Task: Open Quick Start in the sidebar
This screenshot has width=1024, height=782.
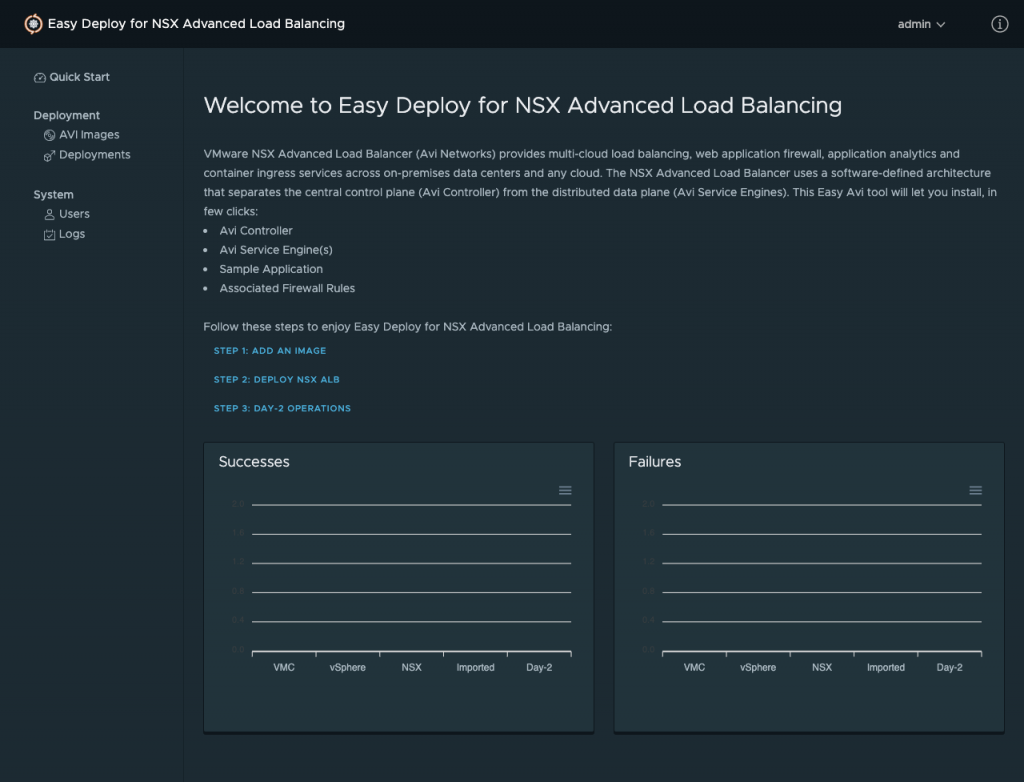Action: [80, 77]
